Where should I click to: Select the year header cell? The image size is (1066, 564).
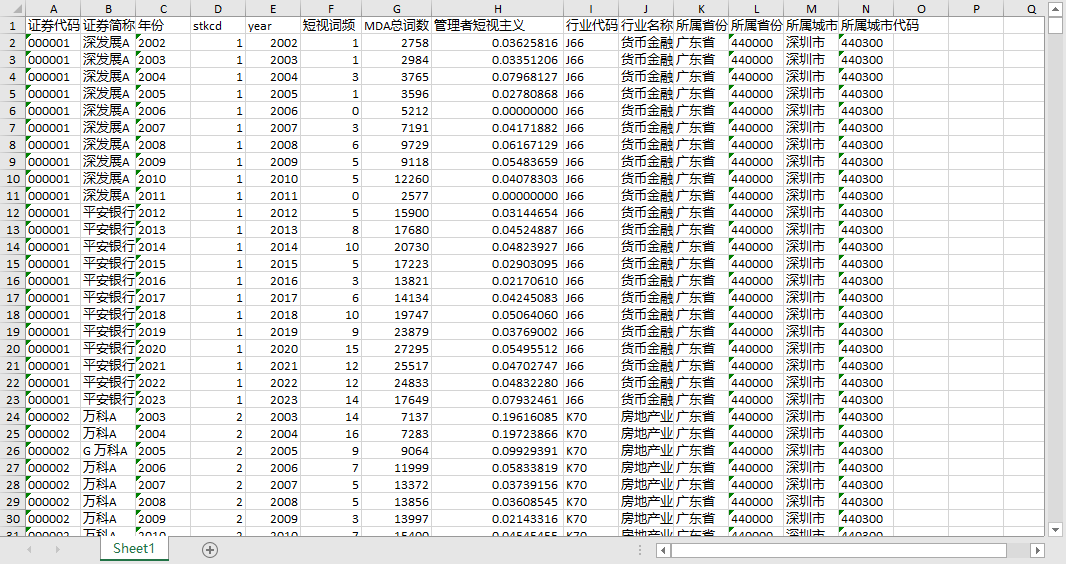(x=273, y=26)
